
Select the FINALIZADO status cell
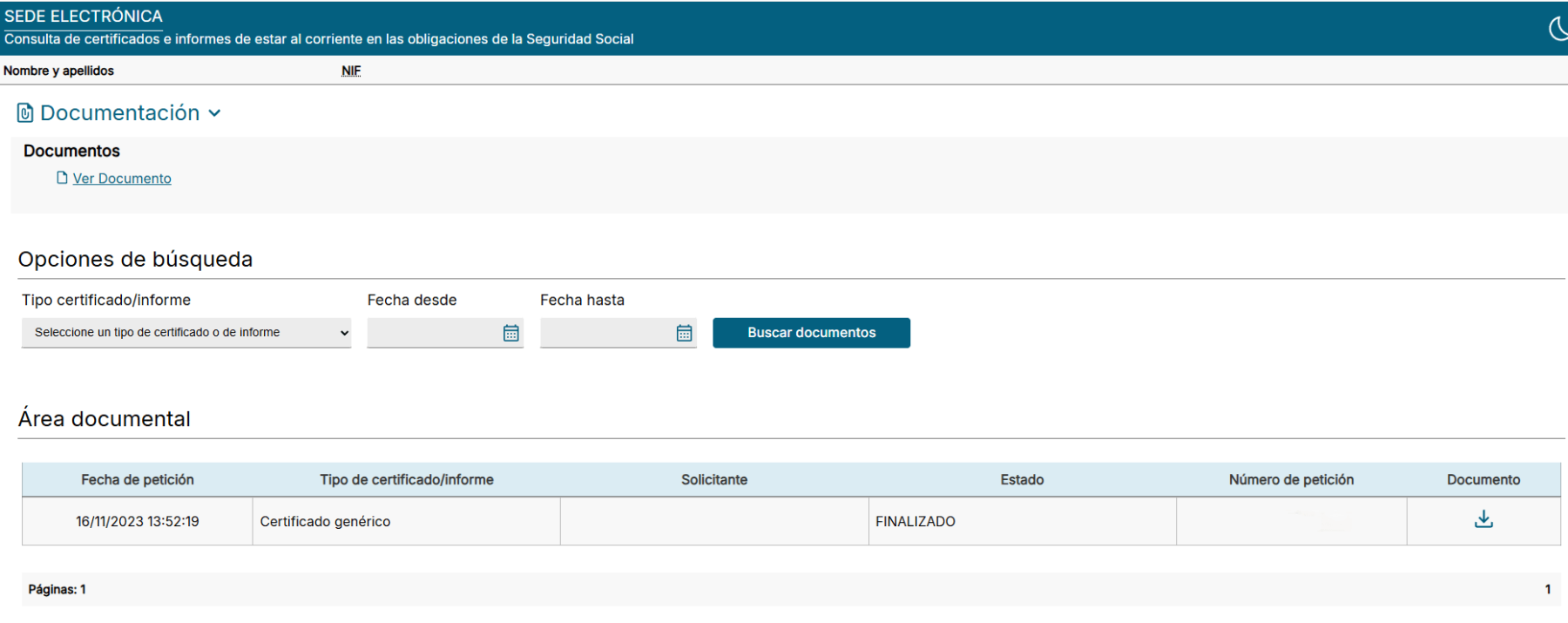[x=916, y=522]
